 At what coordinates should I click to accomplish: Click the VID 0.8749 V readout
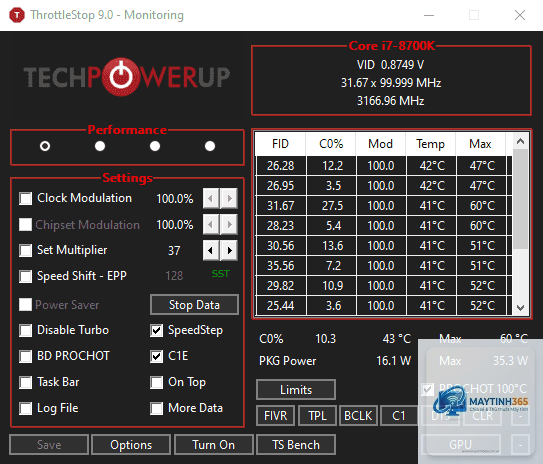391,65
